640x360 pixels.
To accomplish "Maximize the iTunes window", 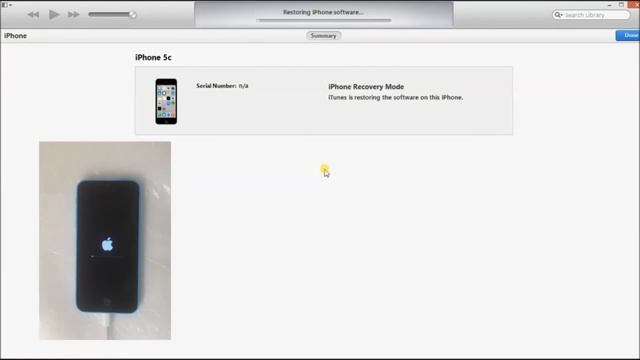I will (621, 5).
